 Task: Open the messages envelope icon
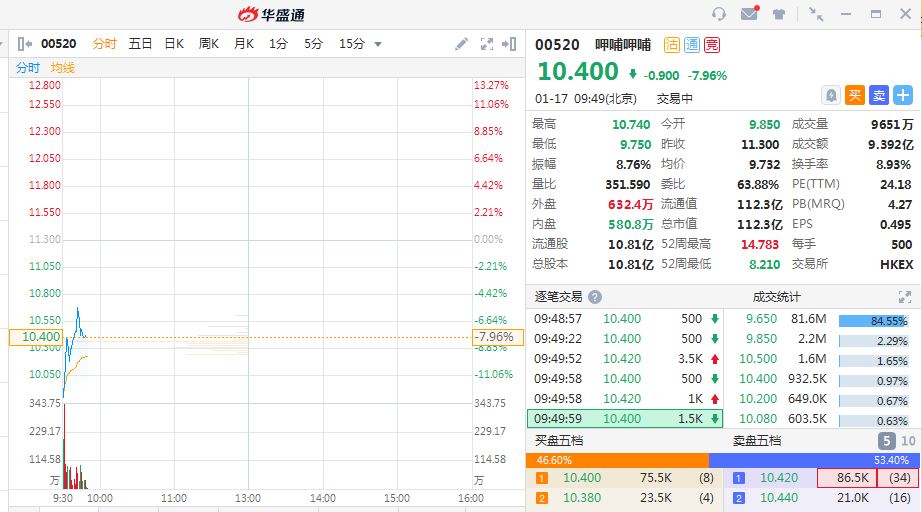click(749, 14)
